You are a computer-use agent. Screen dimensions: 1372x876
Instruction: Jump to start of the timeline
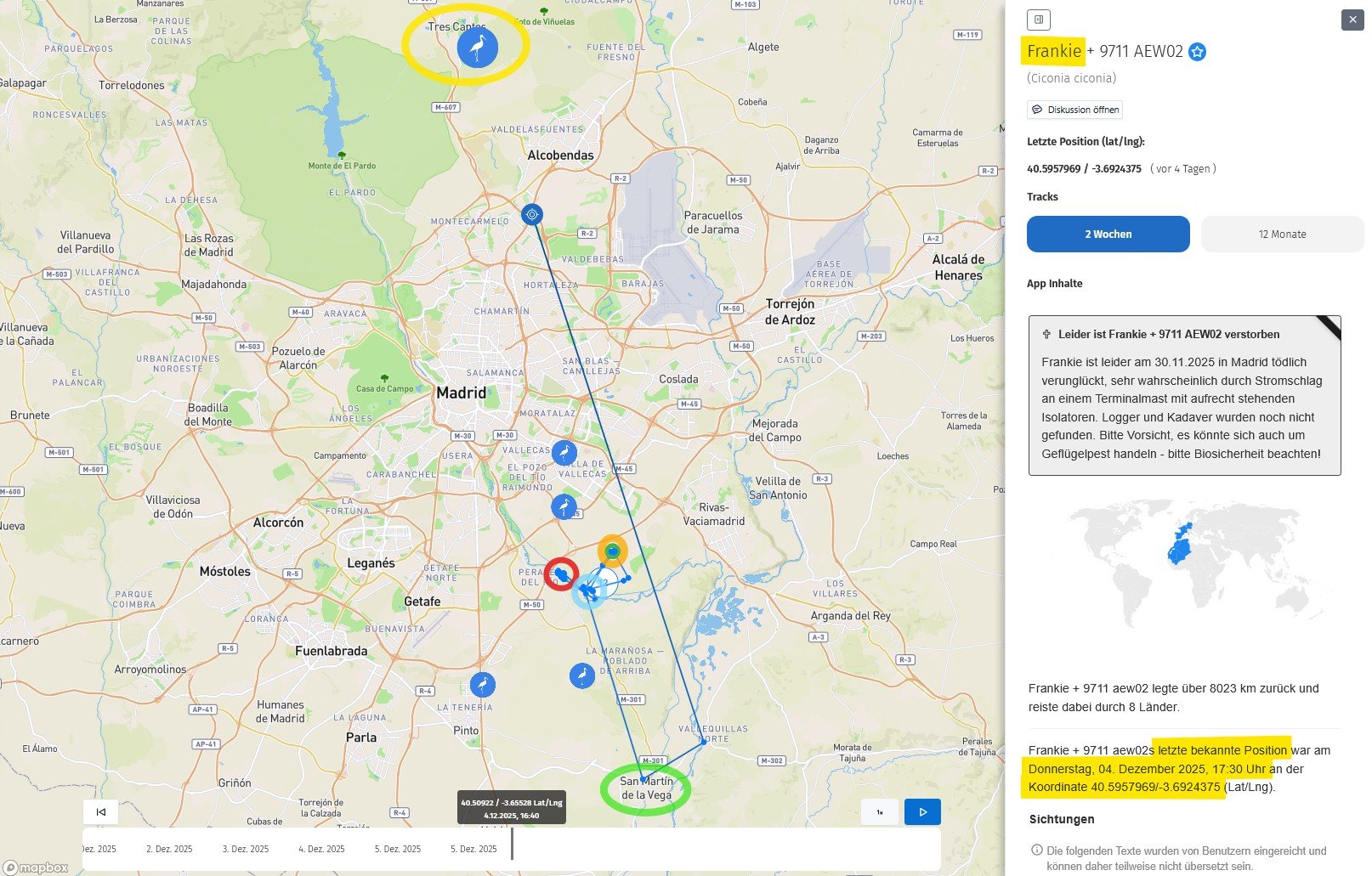point(100,812)
